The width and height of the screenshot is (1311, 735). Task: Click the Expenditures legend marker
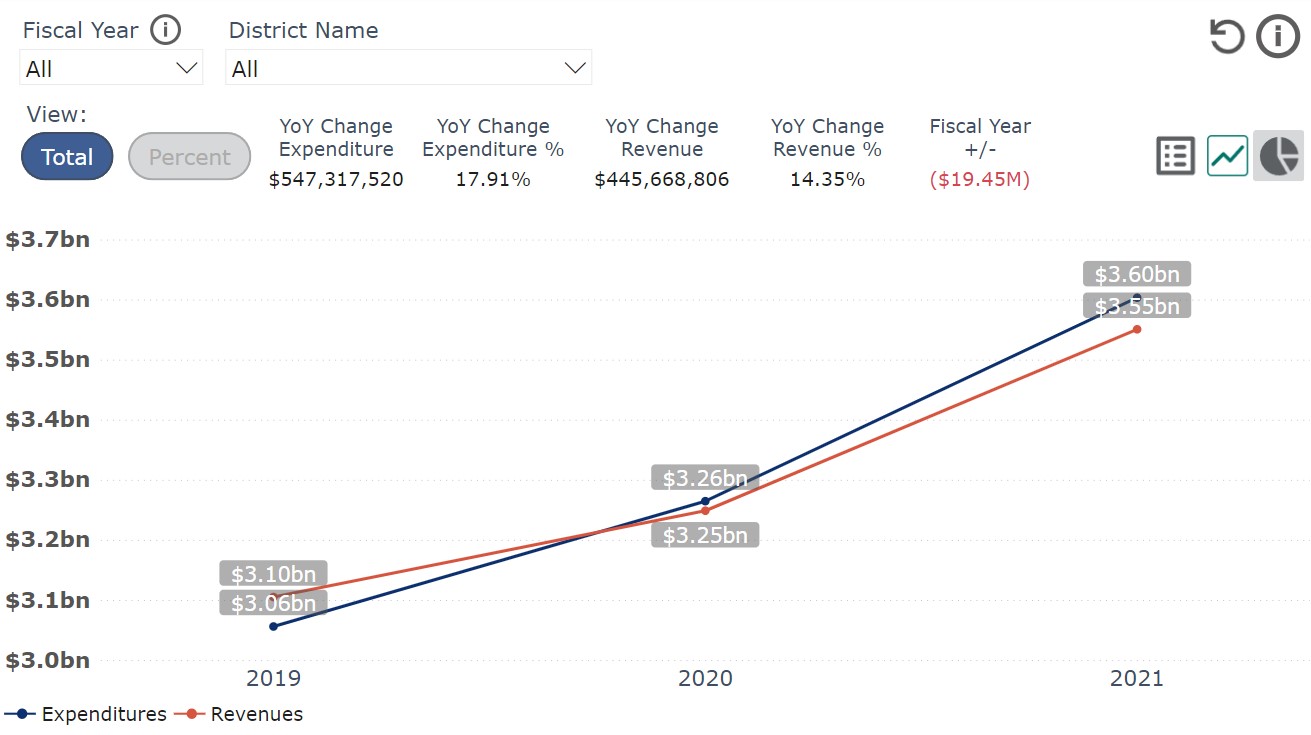tap(22, 714)
